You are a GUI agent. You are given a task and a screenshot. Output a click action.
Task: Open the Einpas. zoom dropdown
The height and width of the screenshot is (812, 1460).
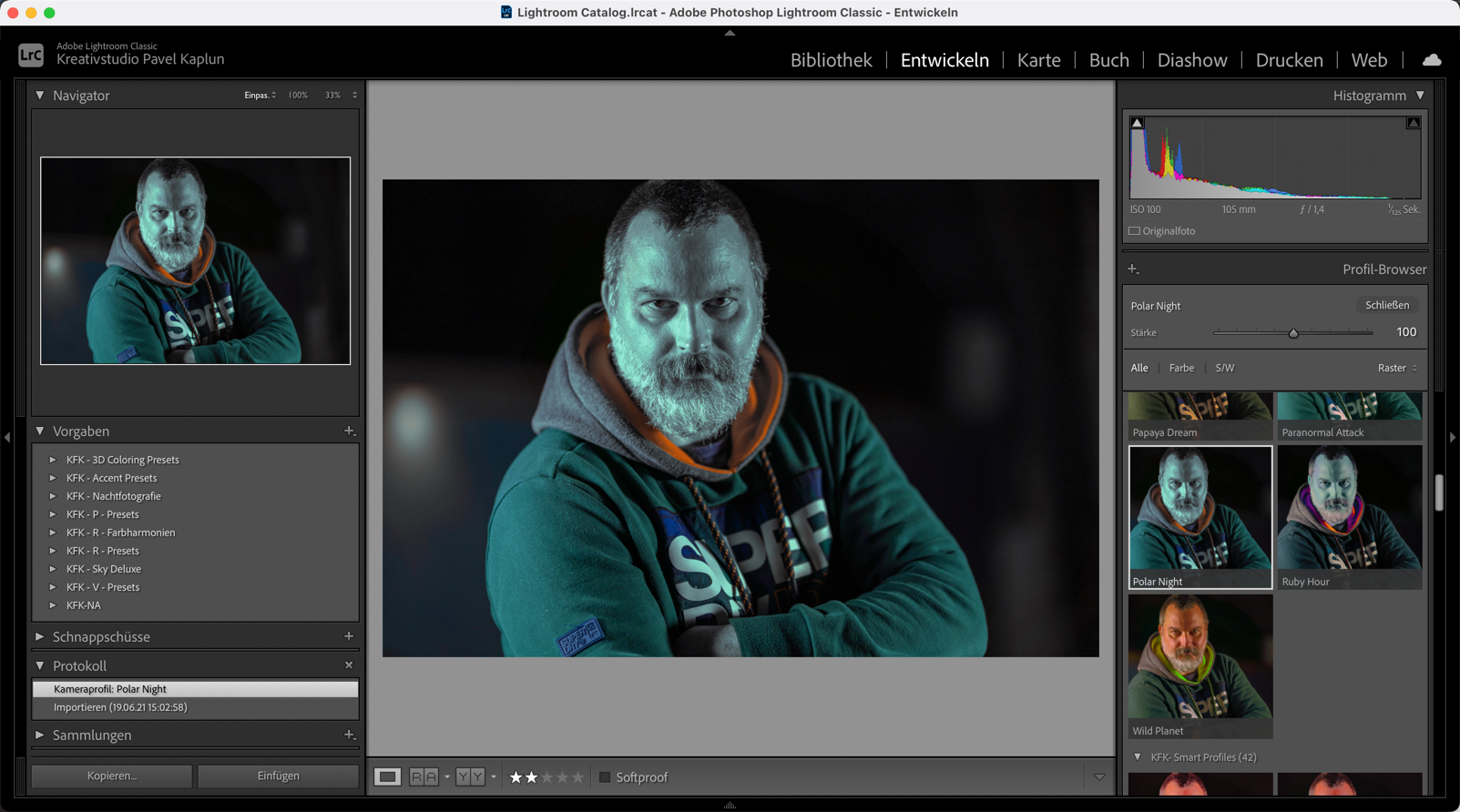coord(260,95)
